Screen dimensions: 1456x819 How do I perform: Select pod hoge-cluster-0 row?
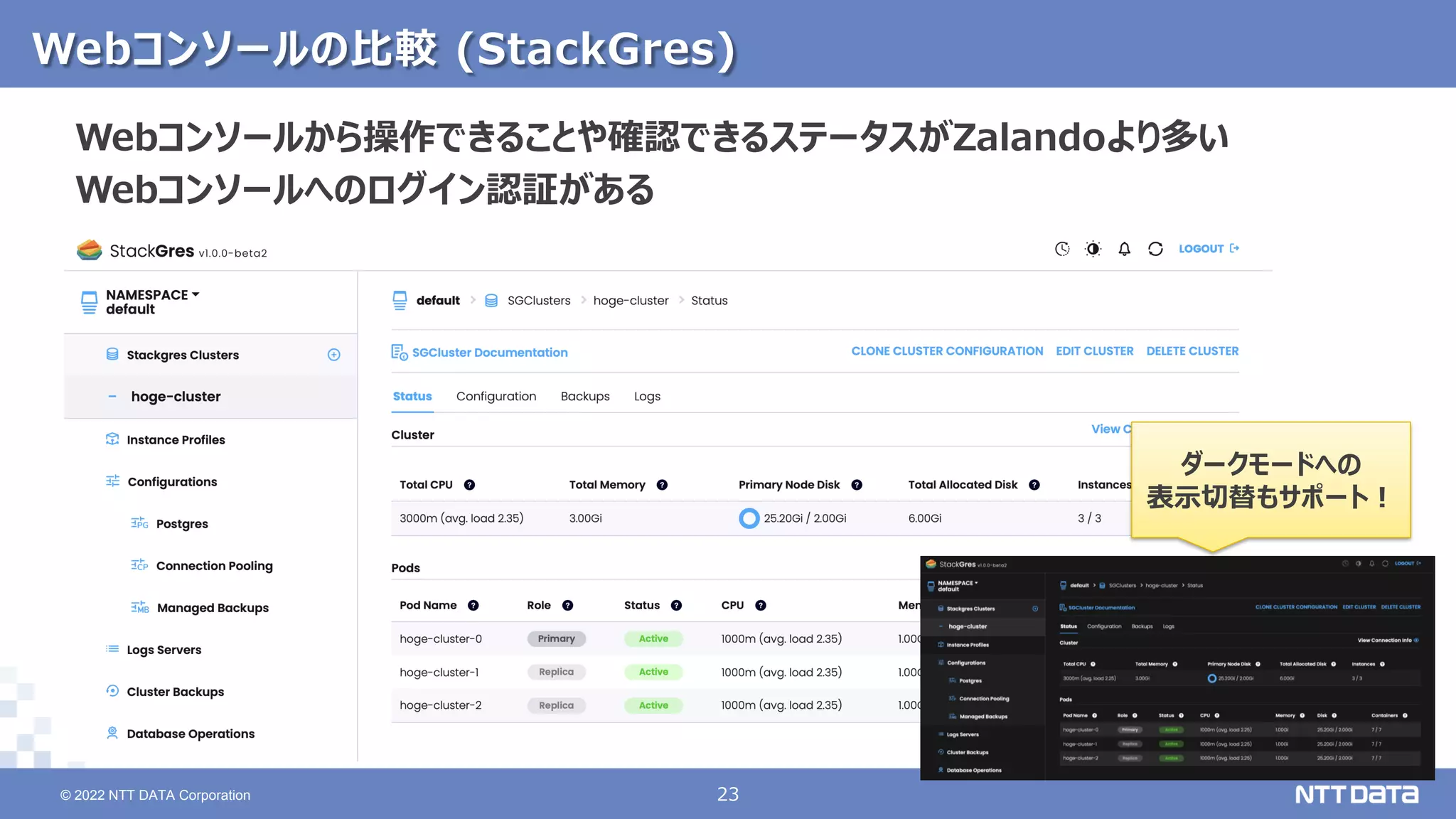[x=655, y=638]
